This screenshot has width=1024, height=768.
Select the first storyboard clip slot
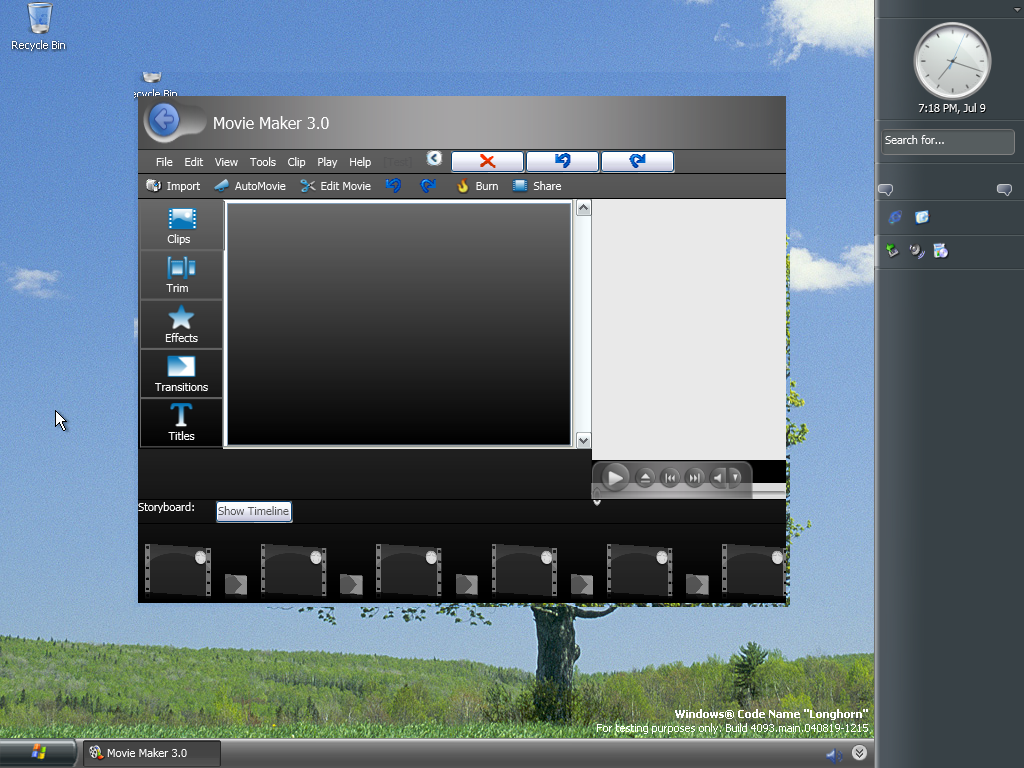(178, 571)
